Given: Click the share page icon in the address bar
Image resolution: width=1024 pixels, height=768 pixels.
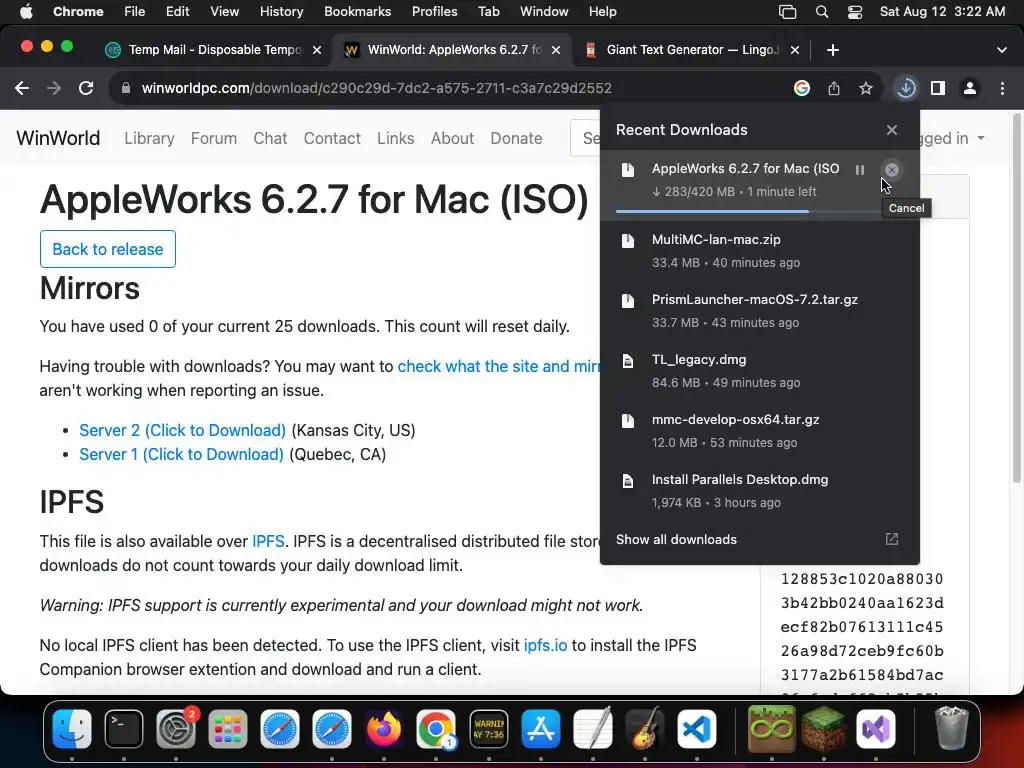Looking at the screenshot, I should pos(833,88).
